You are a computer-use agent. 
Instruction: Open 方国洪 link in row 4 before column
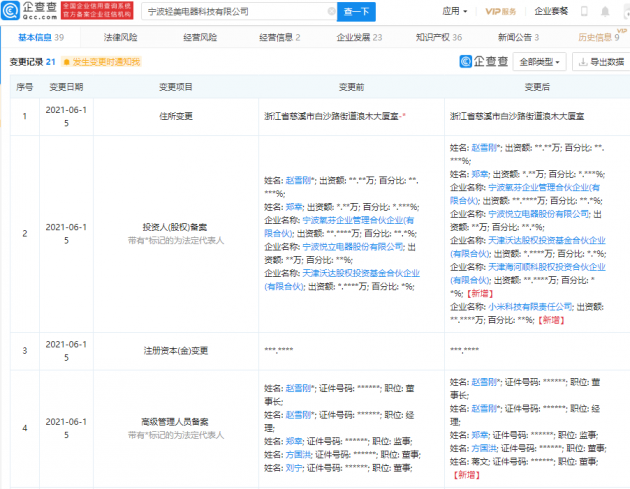(299, 454)
